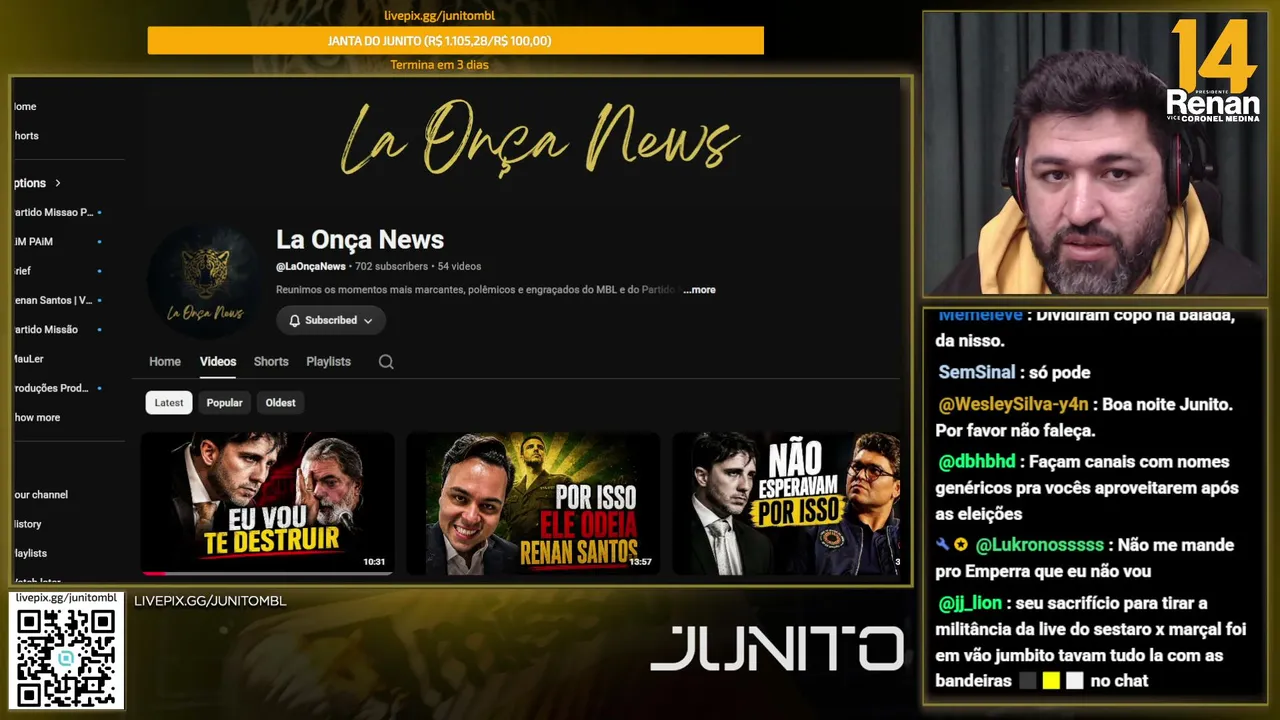
Task: Open the channel search magnifier icon
Action: coord(386,362)
